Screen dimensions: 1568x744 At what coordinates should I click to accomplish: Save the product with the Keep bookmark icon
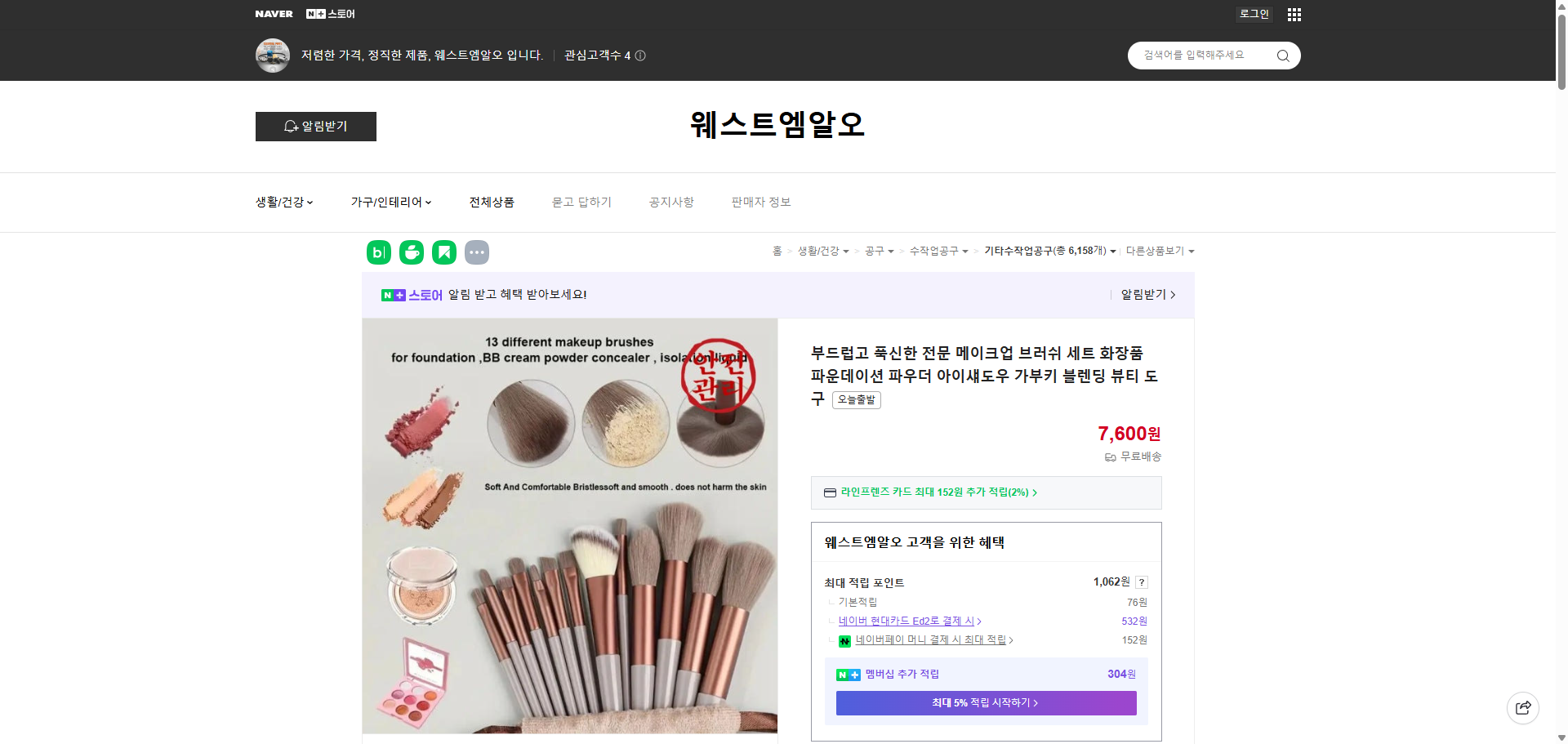pos(443,252)
